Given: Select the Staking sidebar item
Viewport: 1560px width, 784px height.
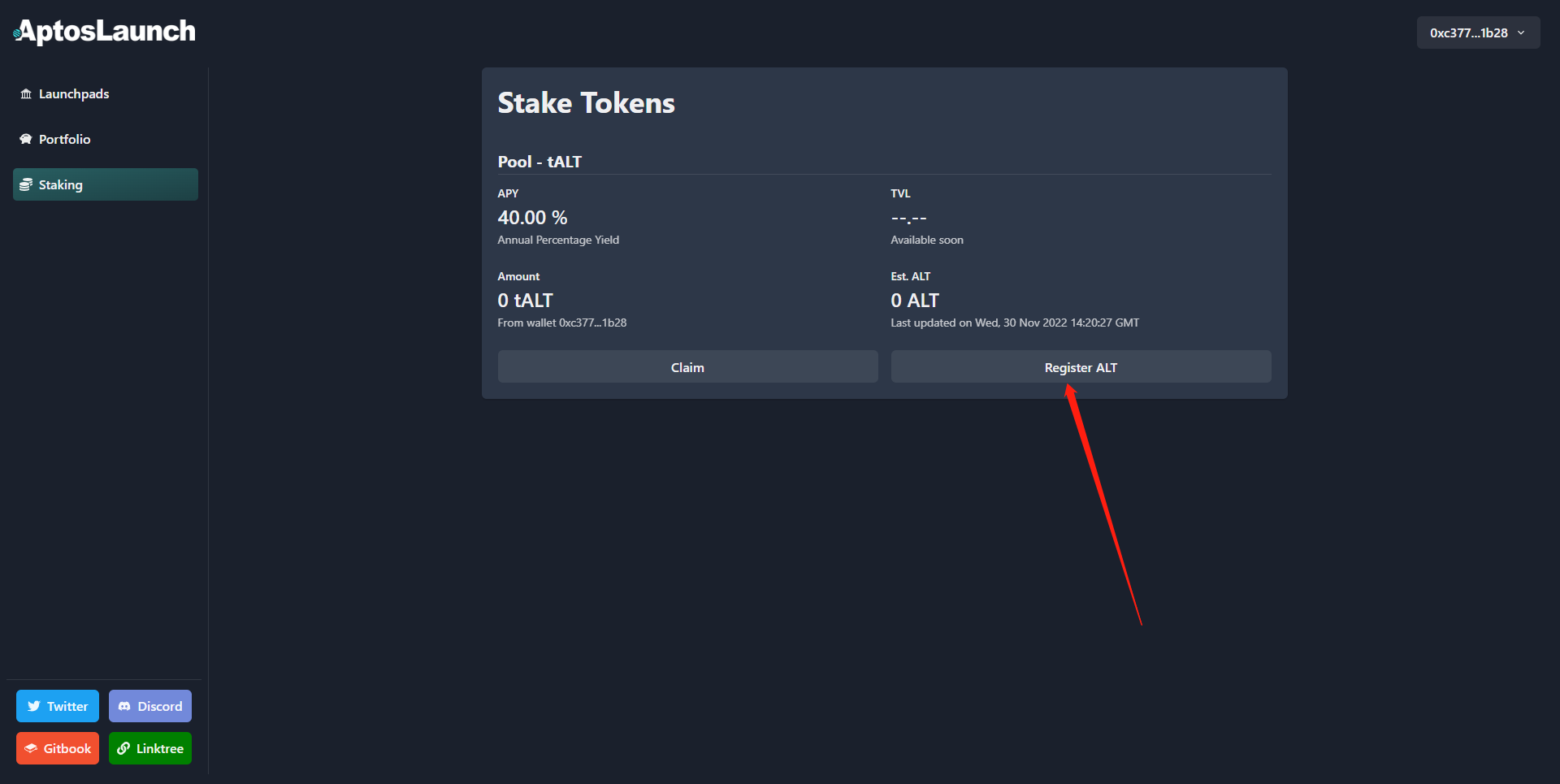Looking at the screenshot, I should tap(105, 185).
